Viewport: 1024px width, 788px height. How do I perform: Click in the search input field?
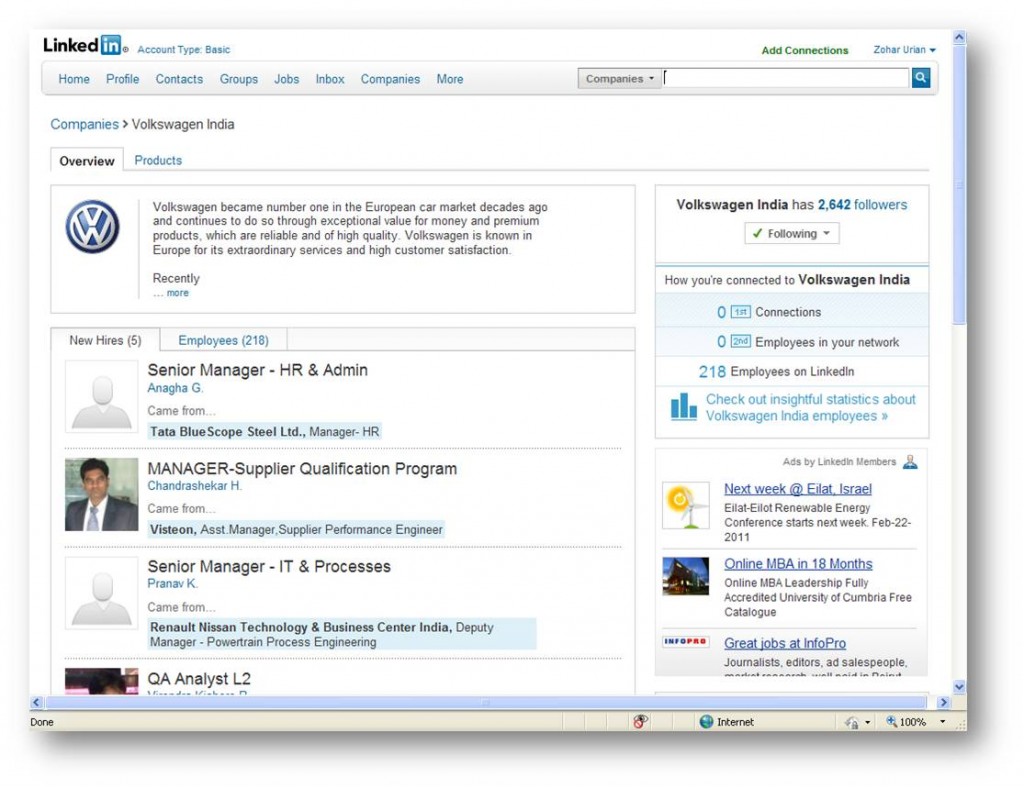(x=786, y=78)
